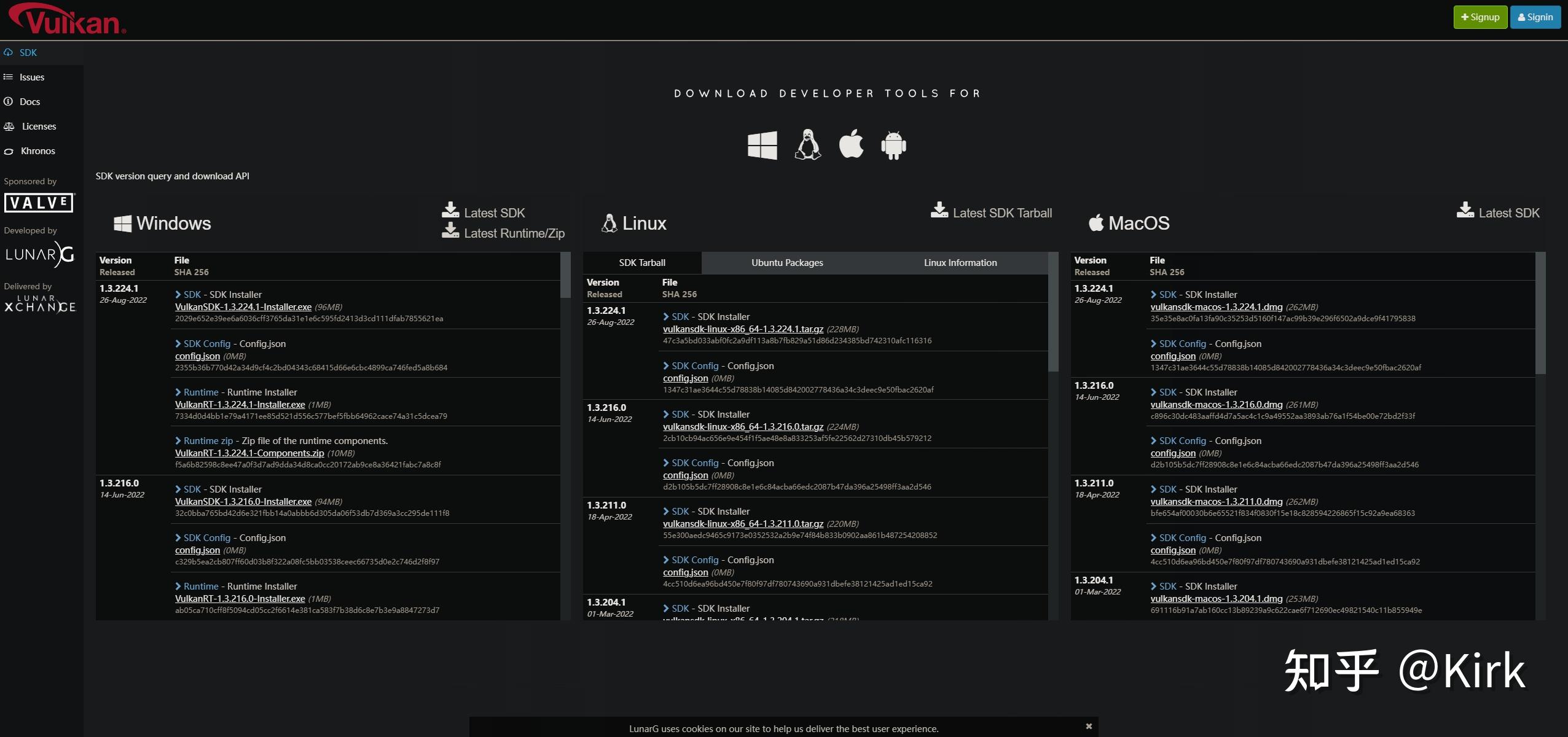Download vulkansdk-linux-x86_64-1.3.224.1.tar.gz
Image resolution: width=1568 pixels, height=737 pixels.
[743, 329]
